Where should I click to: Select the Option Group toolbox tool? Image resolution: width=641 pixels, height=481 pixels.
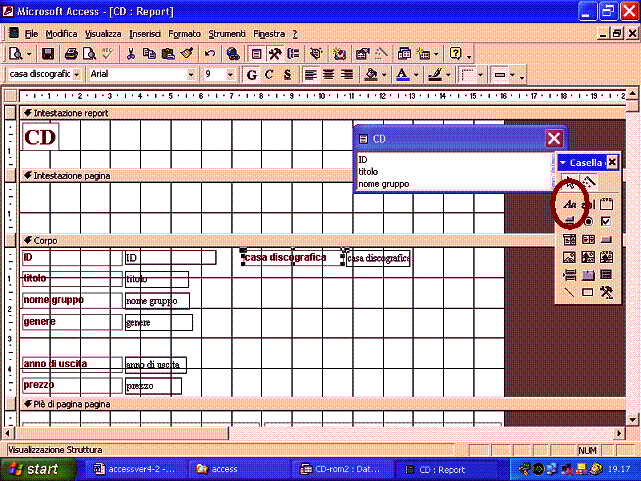(607, 204)
